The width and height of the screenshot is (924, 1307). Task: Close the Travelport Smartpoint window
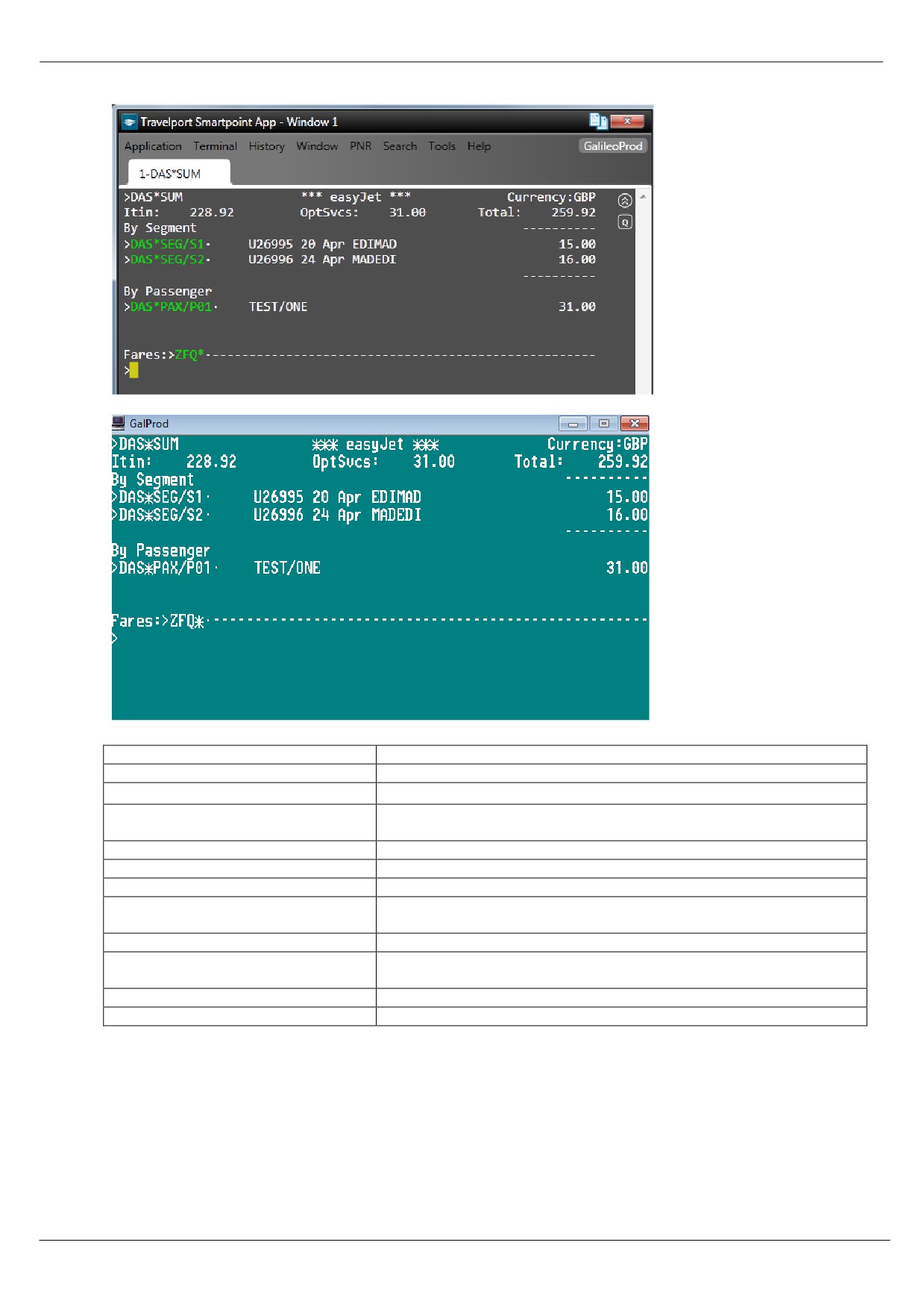[627, 121]
